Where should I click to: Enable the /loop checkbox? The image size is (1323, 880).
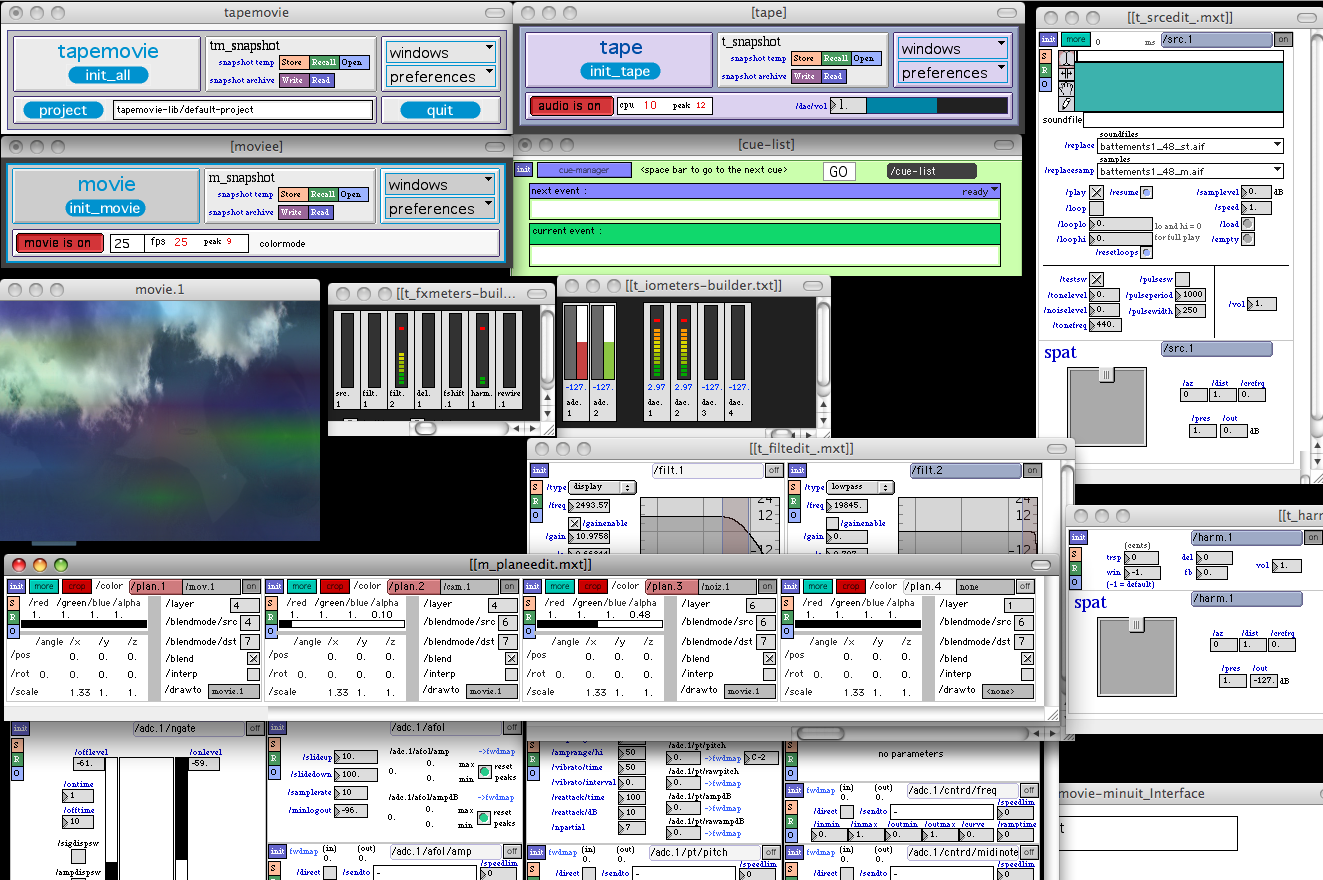[x=1097, y=209]
